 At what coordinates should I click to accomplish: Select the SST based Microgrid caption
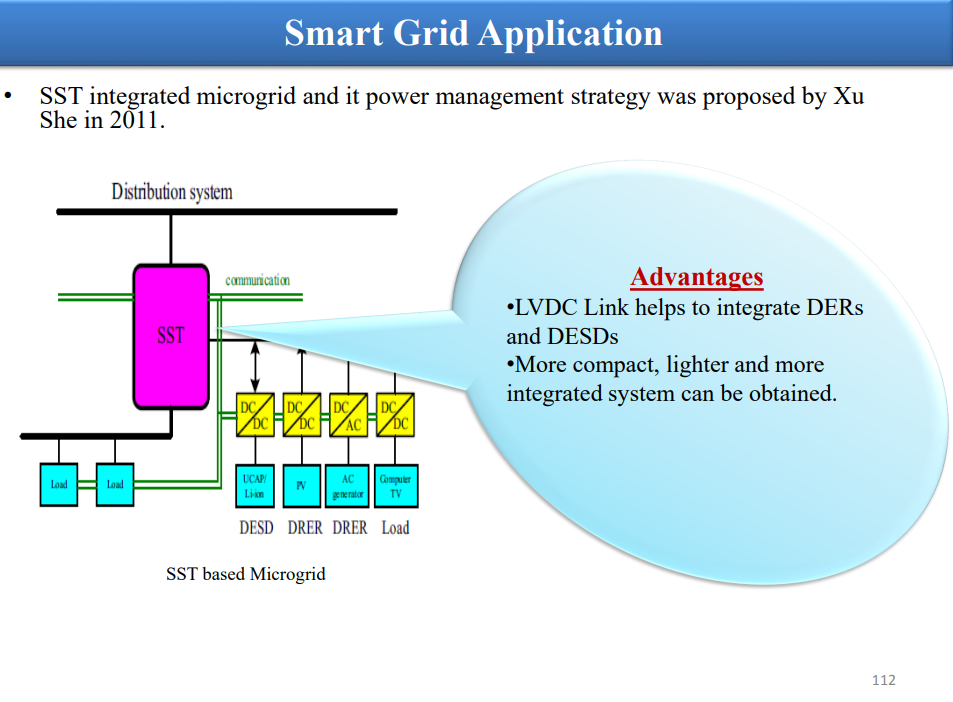click(x=246, y=574)
